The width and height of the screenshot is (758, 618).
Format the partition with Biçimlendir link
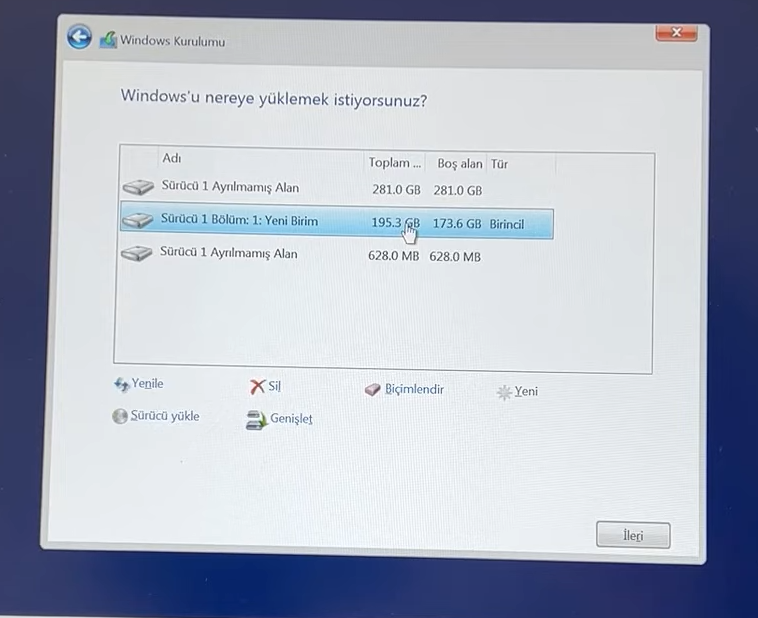414,389
